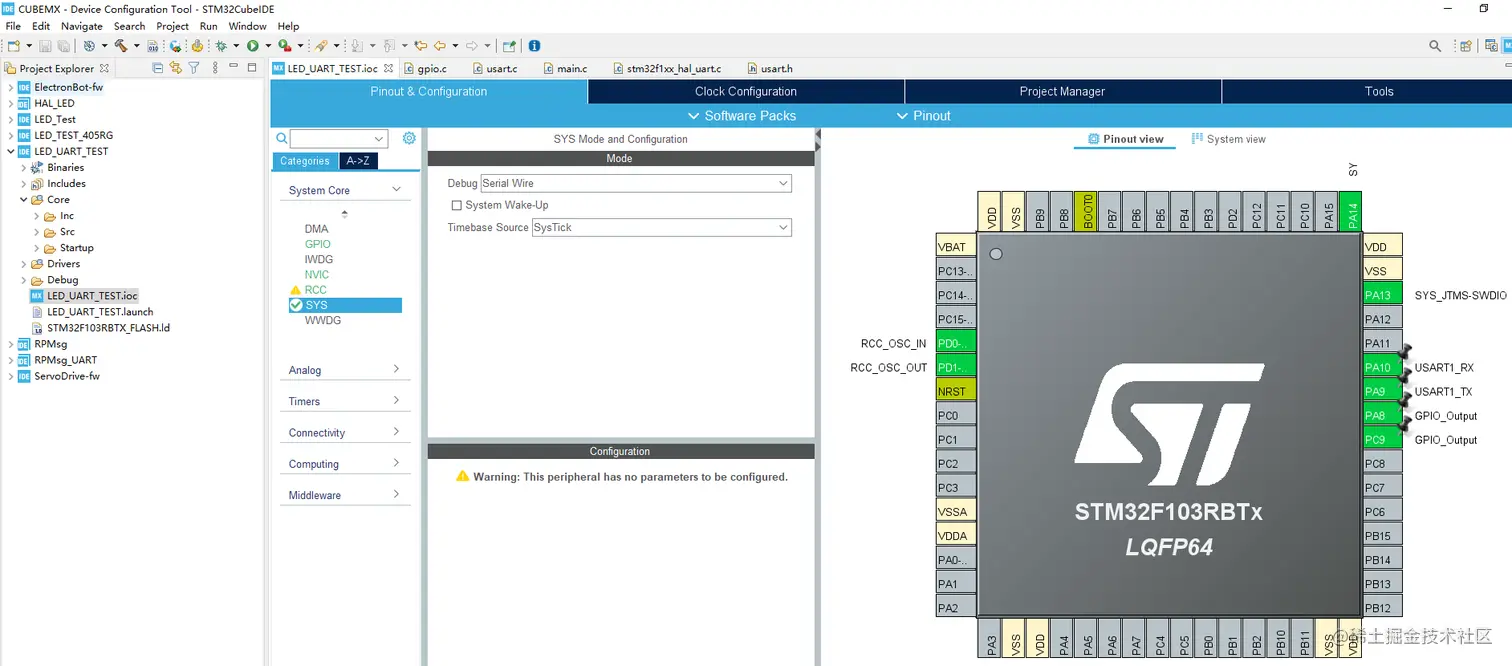The image size is (1512, 666).
Task: Click the PA10 pin on the chip
Action: 1383,367
